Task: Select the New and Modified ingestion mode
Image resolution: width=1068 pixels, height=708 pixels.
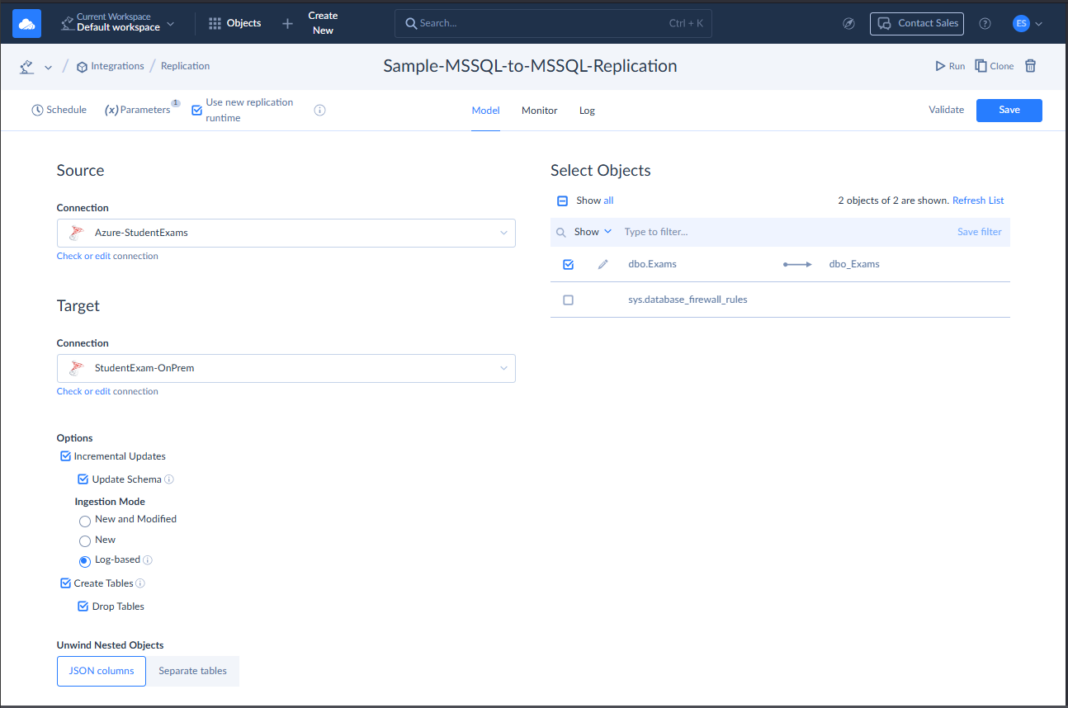Action: [85, 520]
